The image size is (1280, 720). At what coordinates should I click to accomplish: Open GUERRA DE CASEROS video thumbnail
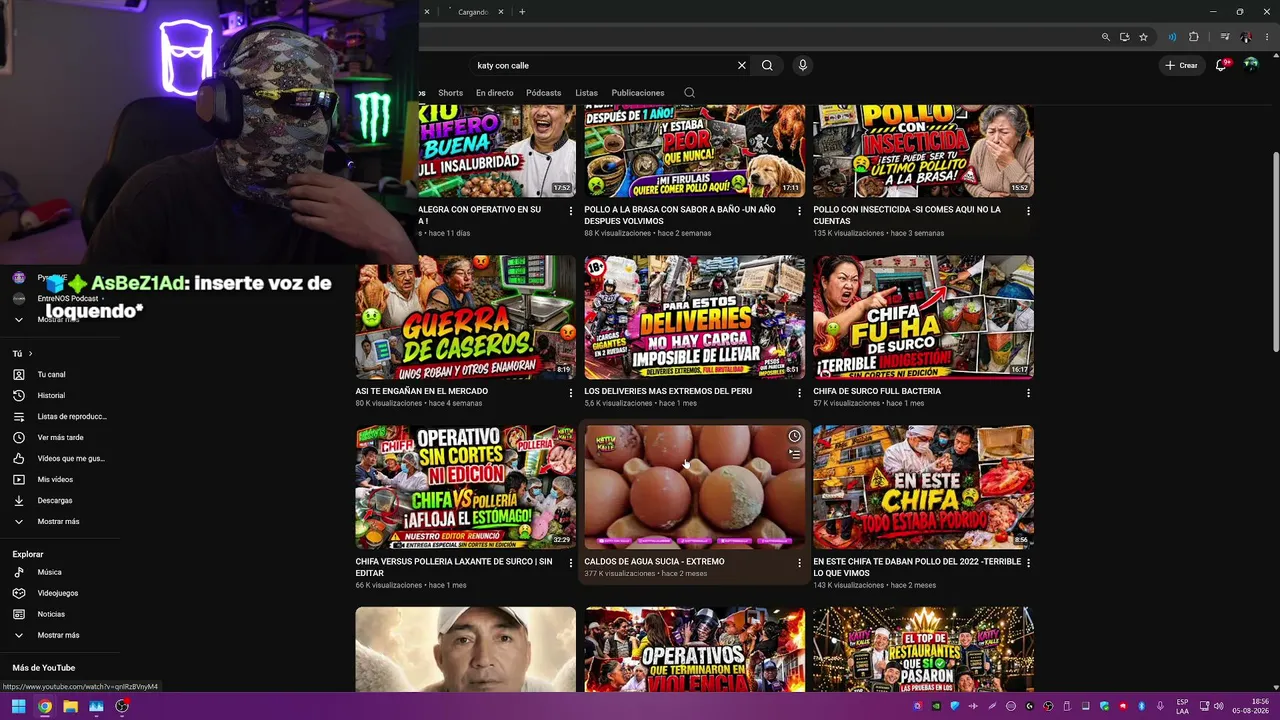coord(466,317)
